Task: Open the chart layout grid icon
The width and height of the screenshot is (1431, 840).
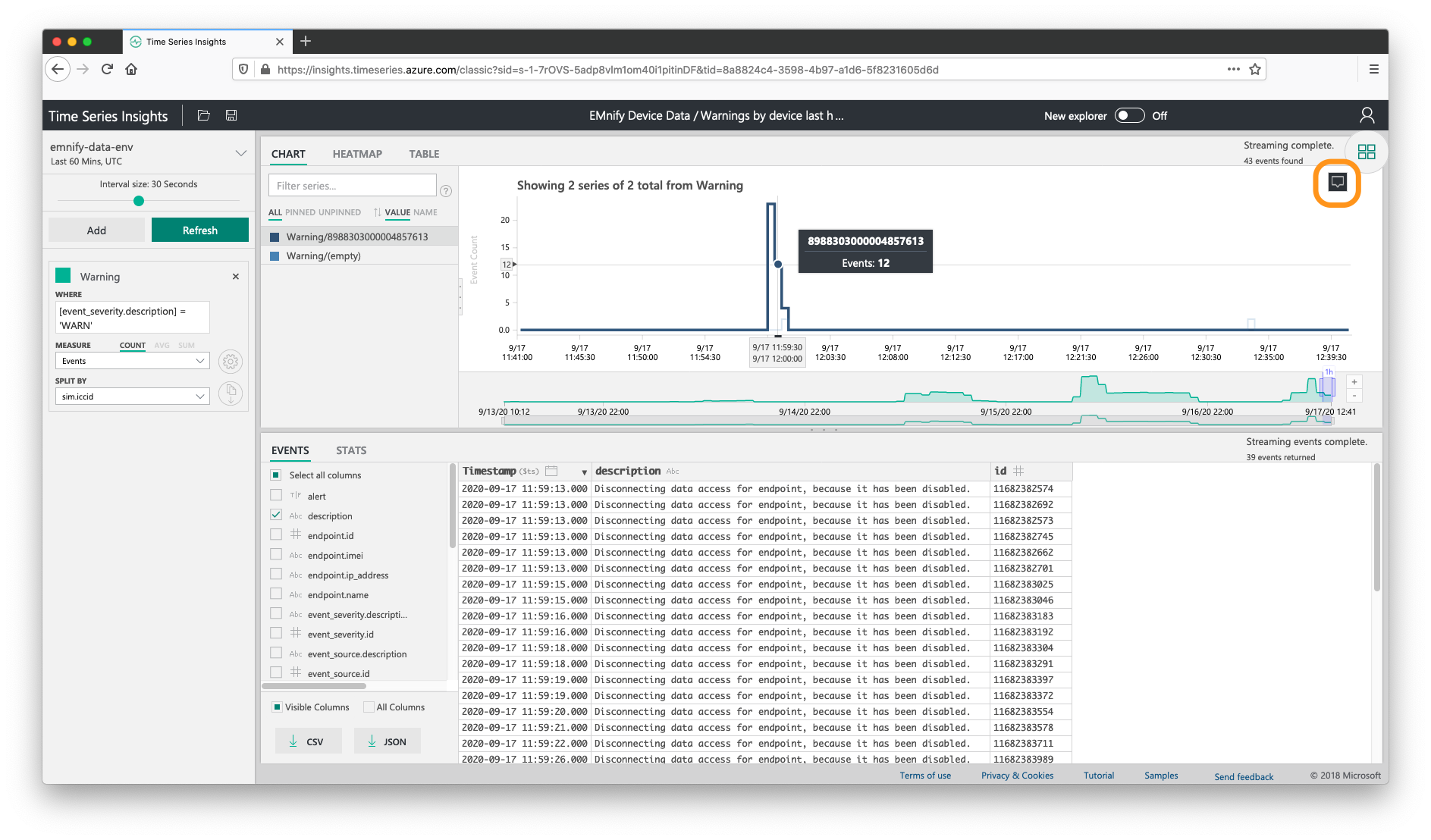Action: tap(1367, 152)
